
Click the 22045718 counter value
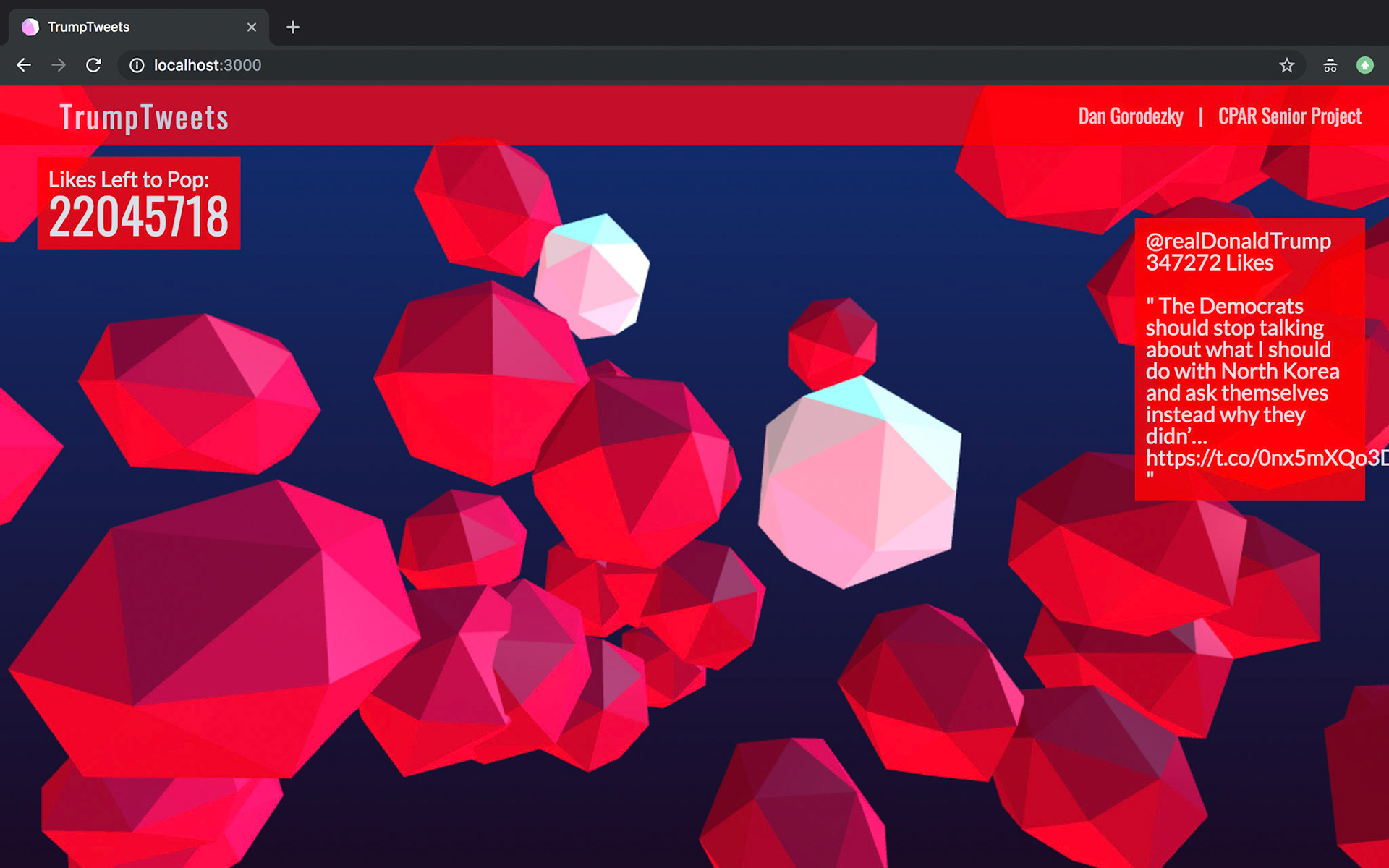click(x=138, y=216)
